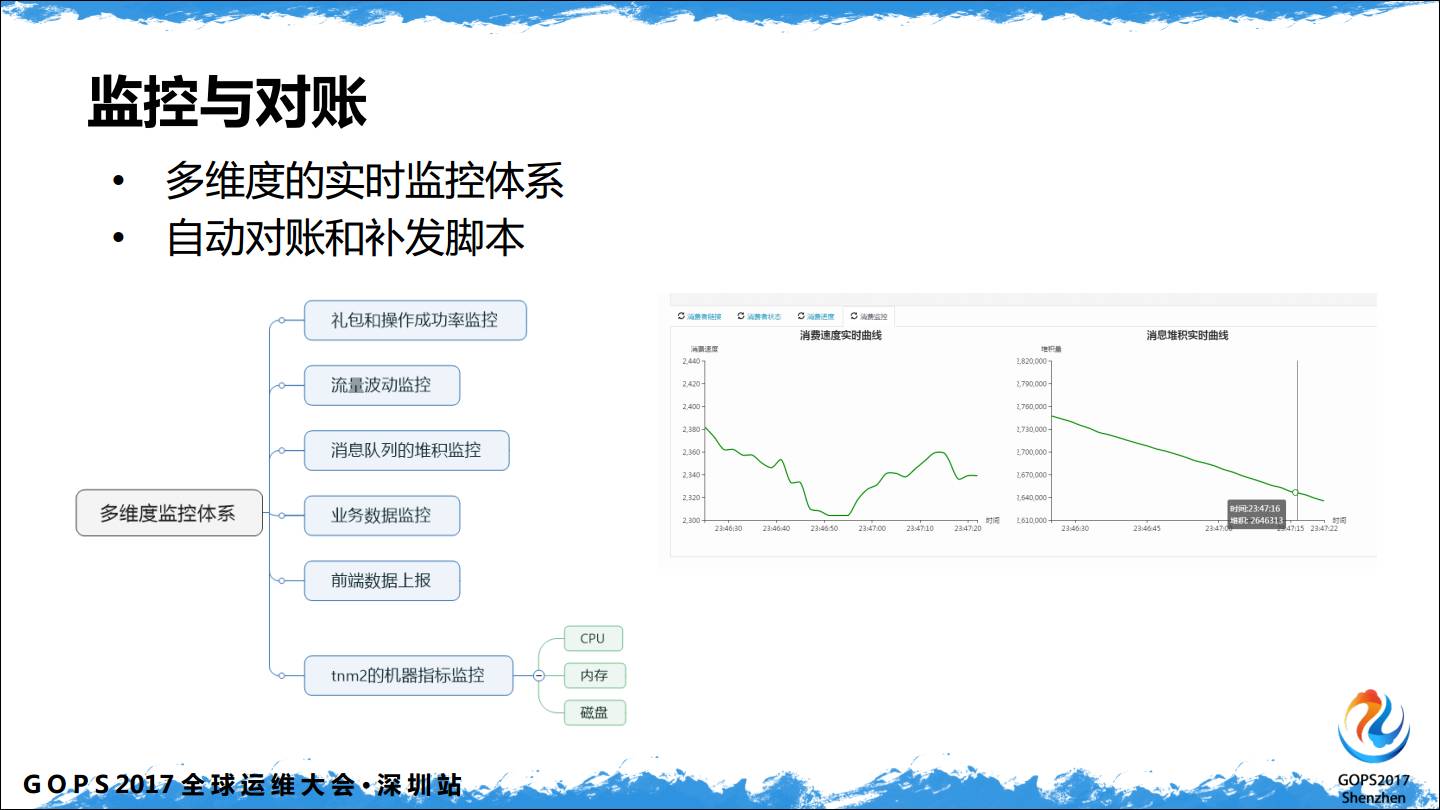1440x810 pixels.
Task: Select the 礼包和操作成功率监控 node
Action: [x=415, y=320]
